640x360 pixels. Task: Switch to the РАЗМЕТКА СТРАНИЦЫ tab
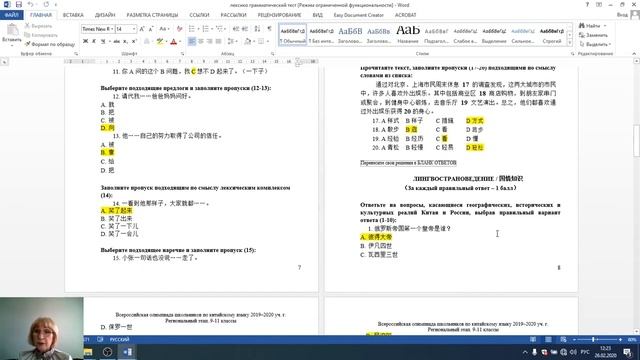point(152,15)
